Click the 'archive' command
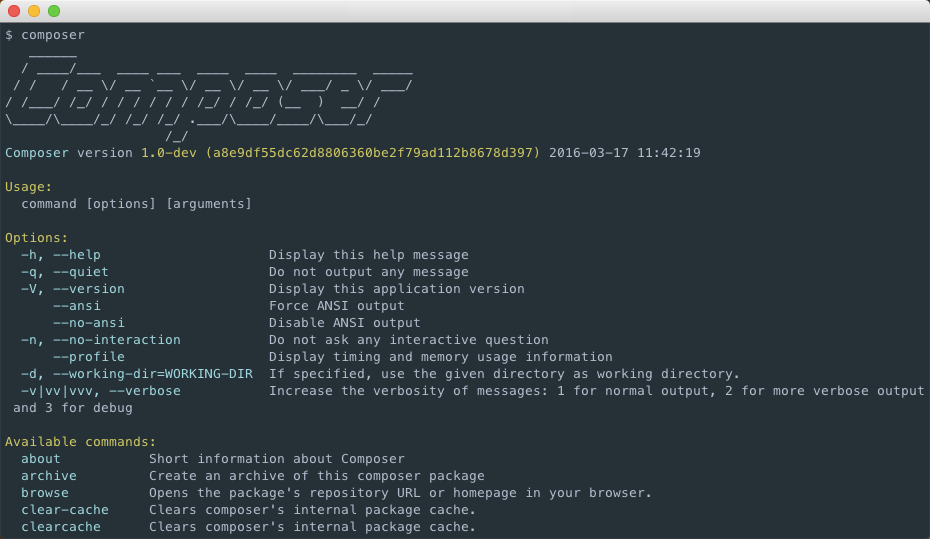This screenshot has width=930, height=539. (x=49, y=476)
